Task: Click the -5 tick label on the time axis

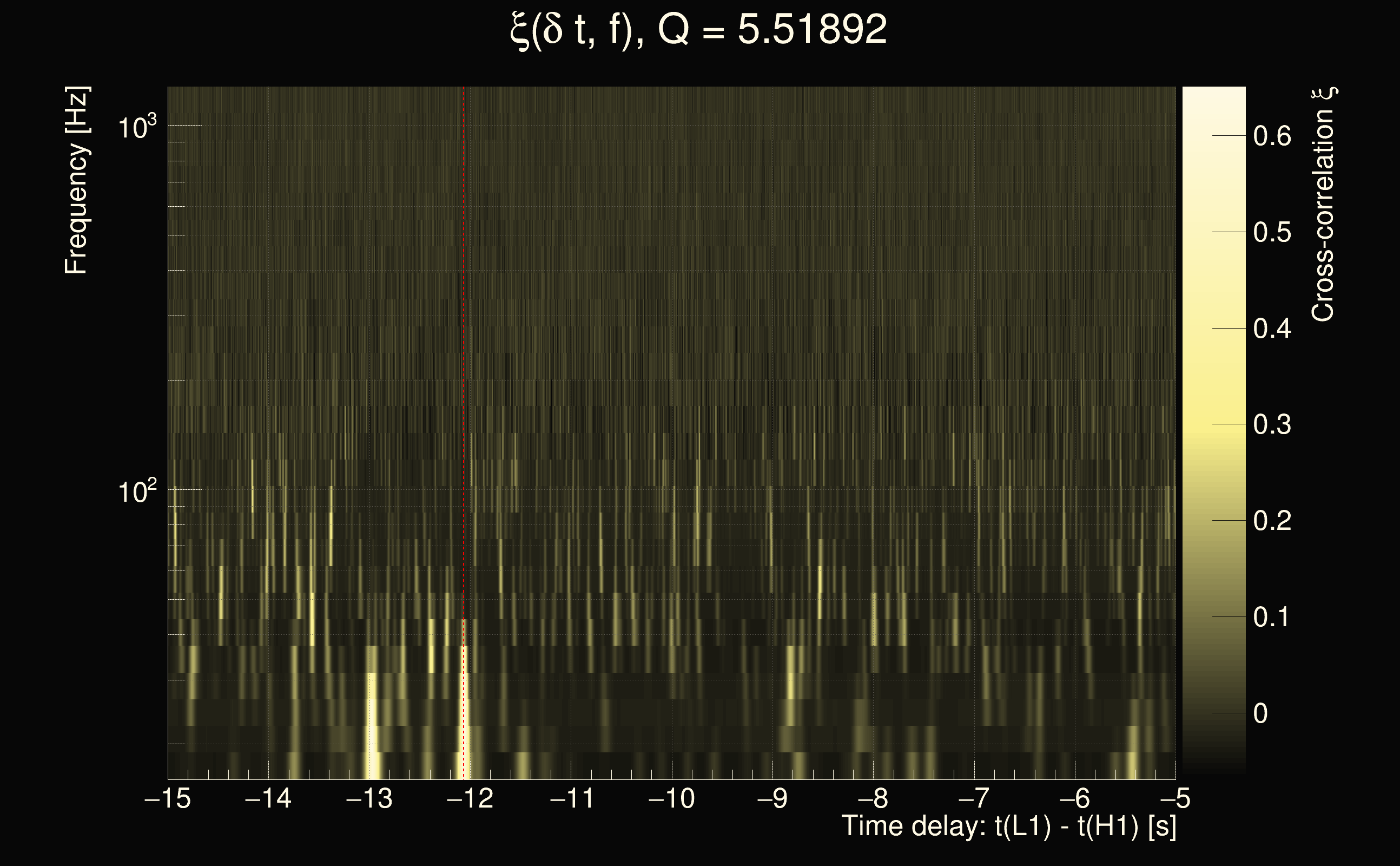Action: 1174,798
